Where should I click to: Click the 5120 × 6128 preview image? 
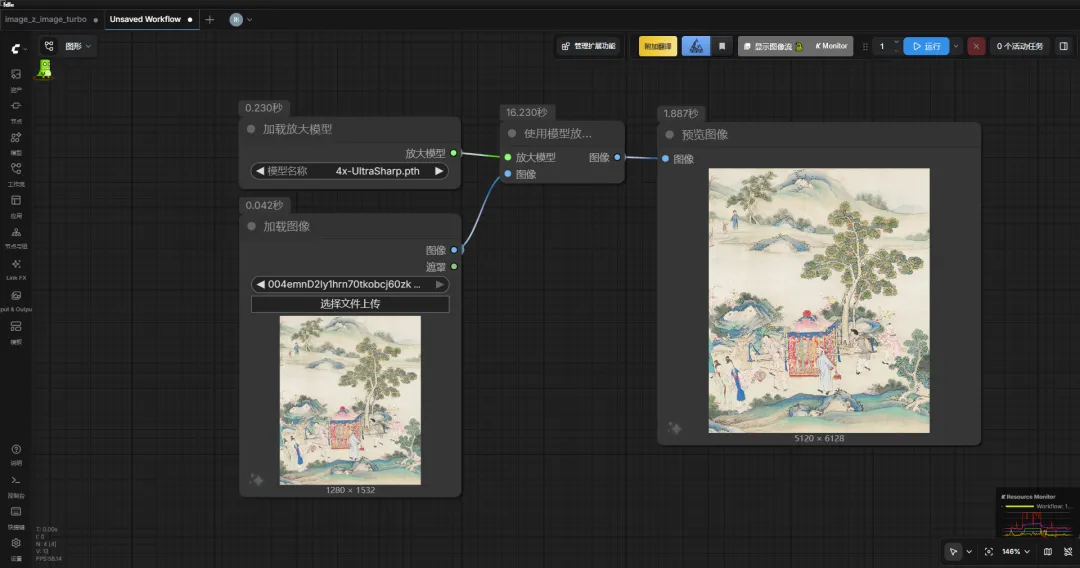pyautogui.click(x=819, y=300)
